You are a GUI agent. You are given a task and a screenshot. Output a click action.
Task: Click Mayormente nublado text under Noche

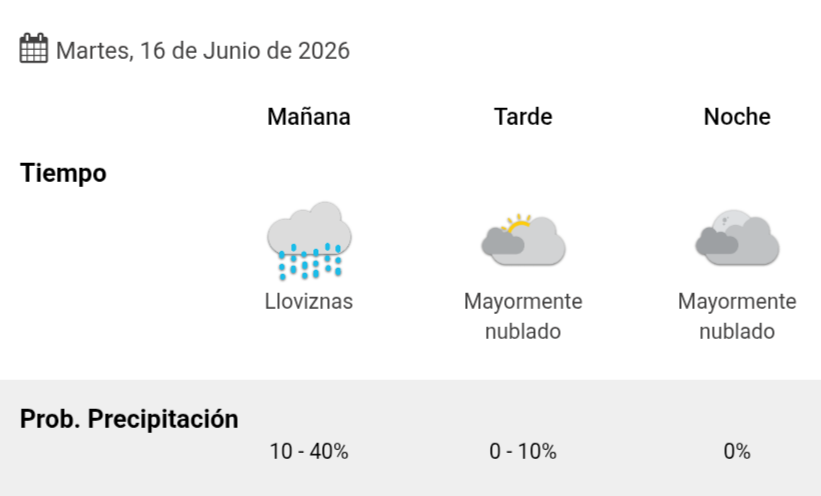tap(737, 316)
